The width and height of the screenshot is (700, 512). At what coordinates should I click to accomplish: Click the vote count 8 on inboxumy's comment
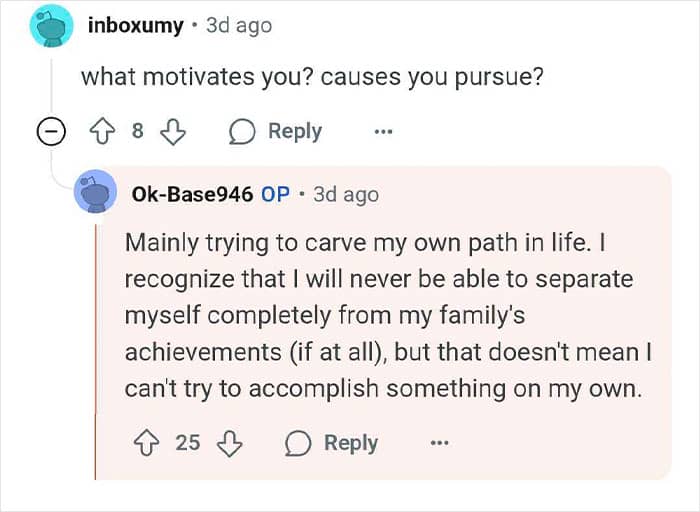coord(138,131)
